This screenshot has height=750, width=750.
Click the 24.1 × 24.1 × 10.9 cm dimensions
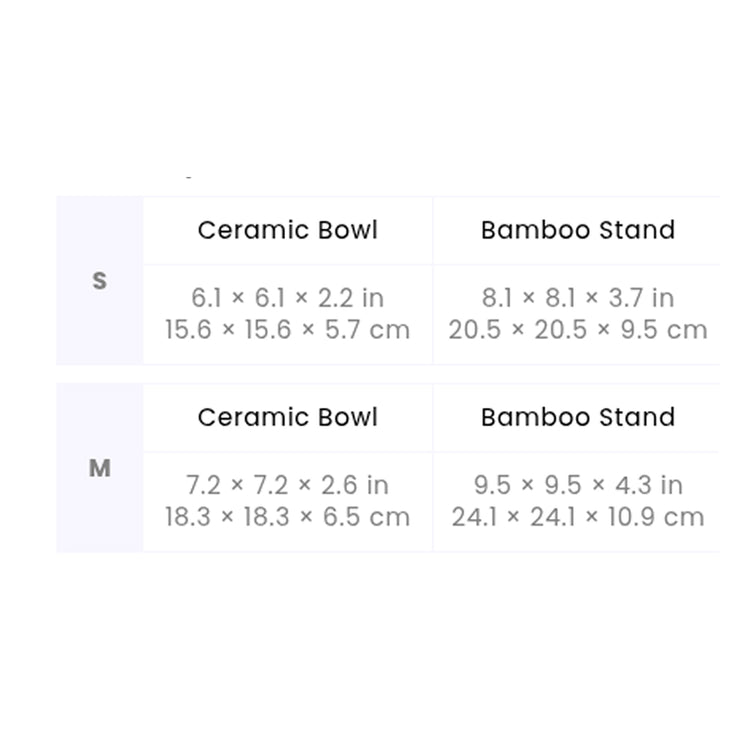tap(578, 517)
